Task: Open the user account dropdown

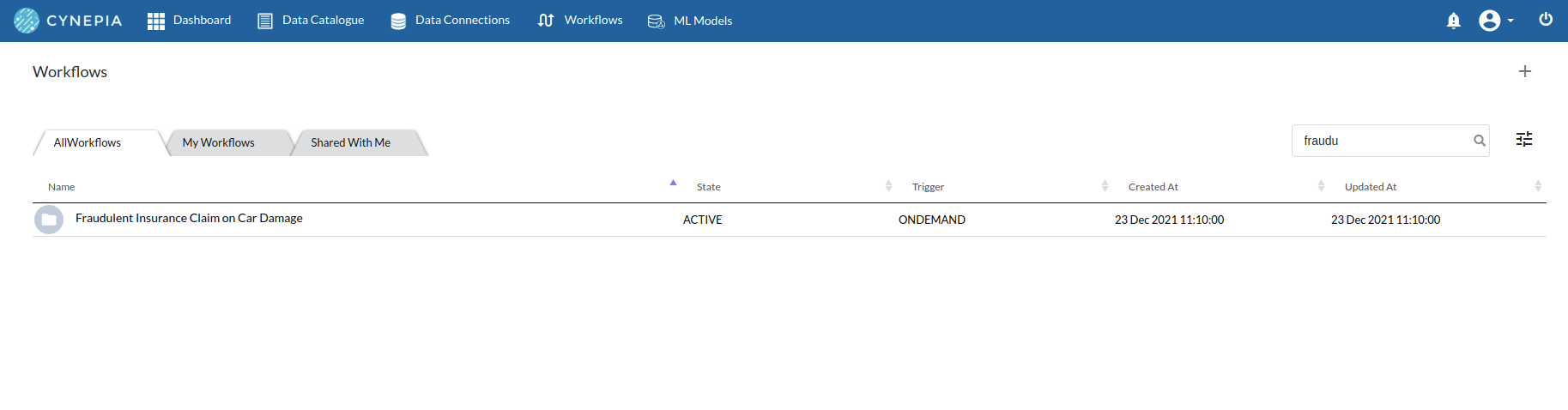Action: click(x=1495, y=21)
